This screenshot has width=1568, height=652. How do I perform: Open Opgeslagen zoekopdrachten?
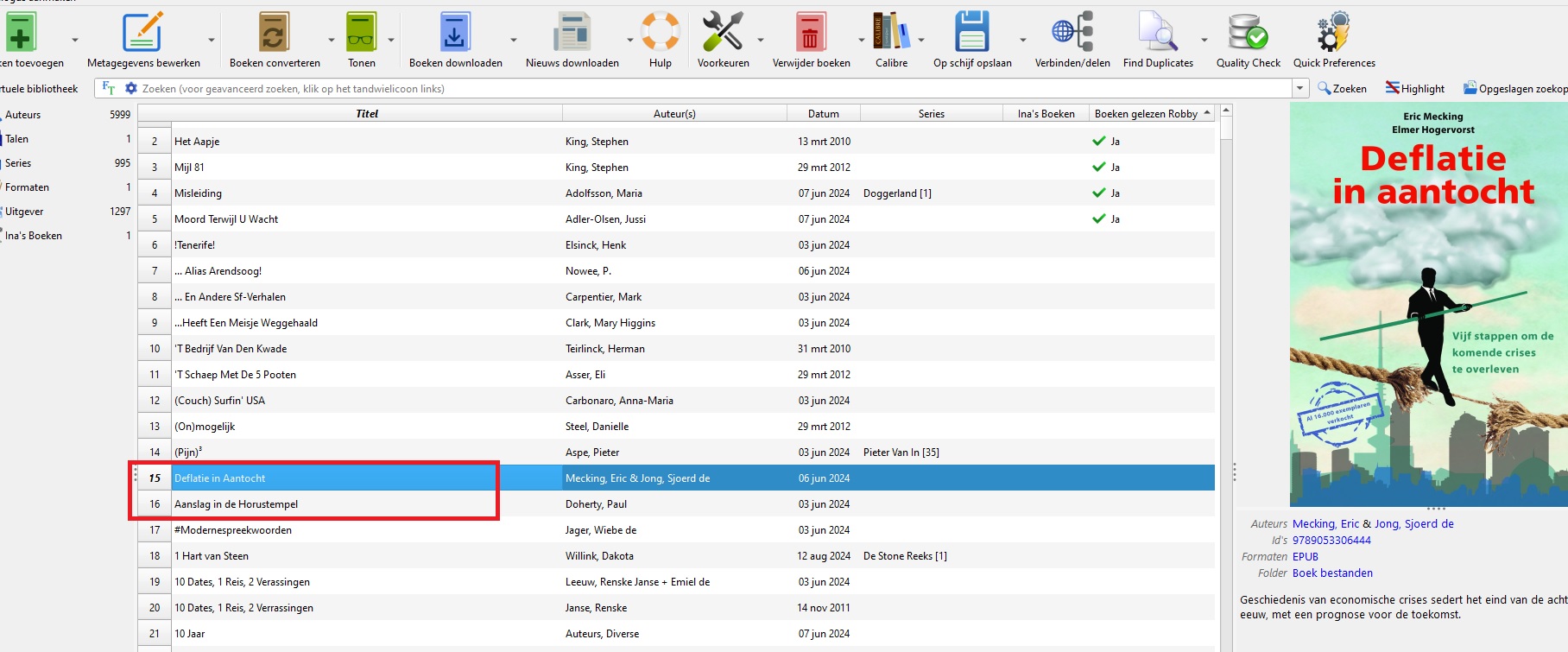coord(1515,88)
